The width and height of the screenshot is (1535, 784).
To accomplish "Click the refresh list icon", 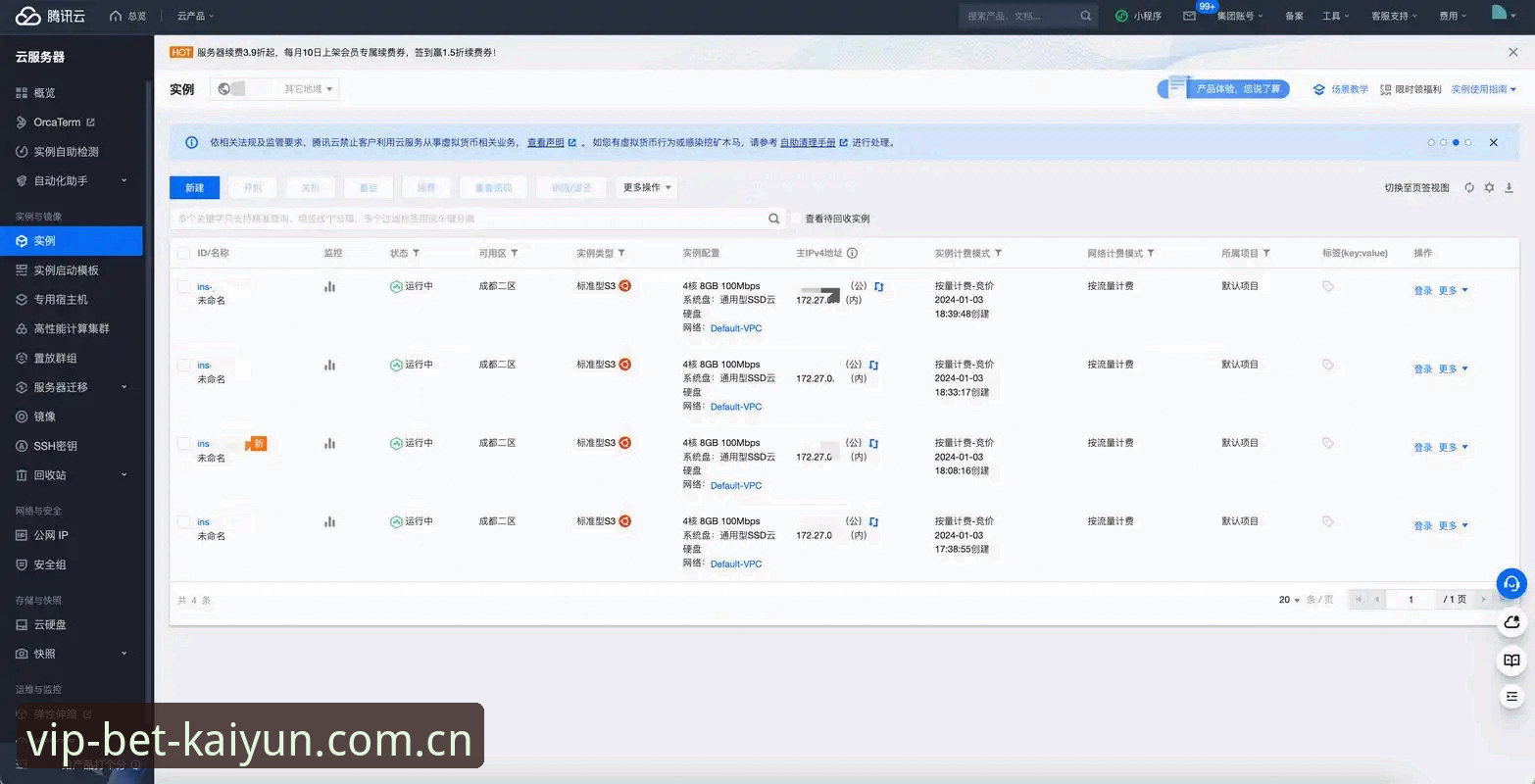I will (1469, 187).
